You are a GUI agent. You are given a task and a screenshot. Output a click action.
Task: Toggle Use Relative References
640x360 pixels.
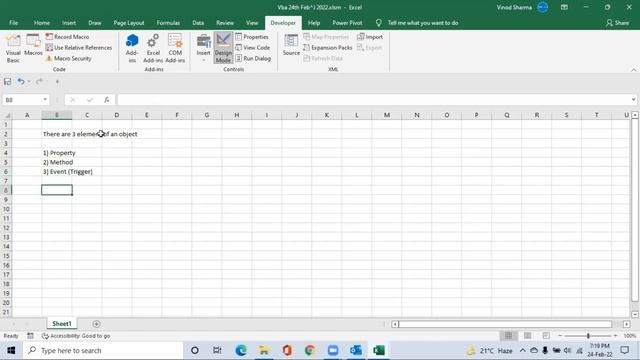pos(78,48)
